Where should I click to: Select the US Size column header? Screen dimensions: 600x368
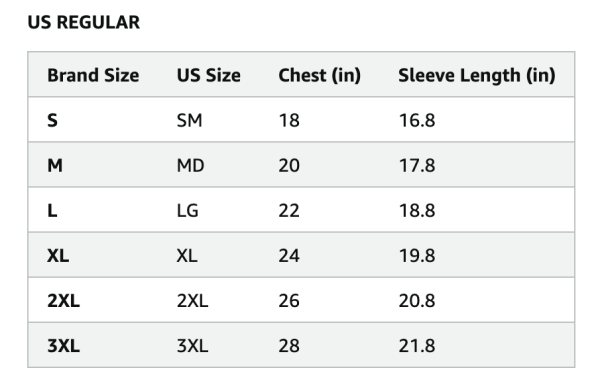click(209, 75)
